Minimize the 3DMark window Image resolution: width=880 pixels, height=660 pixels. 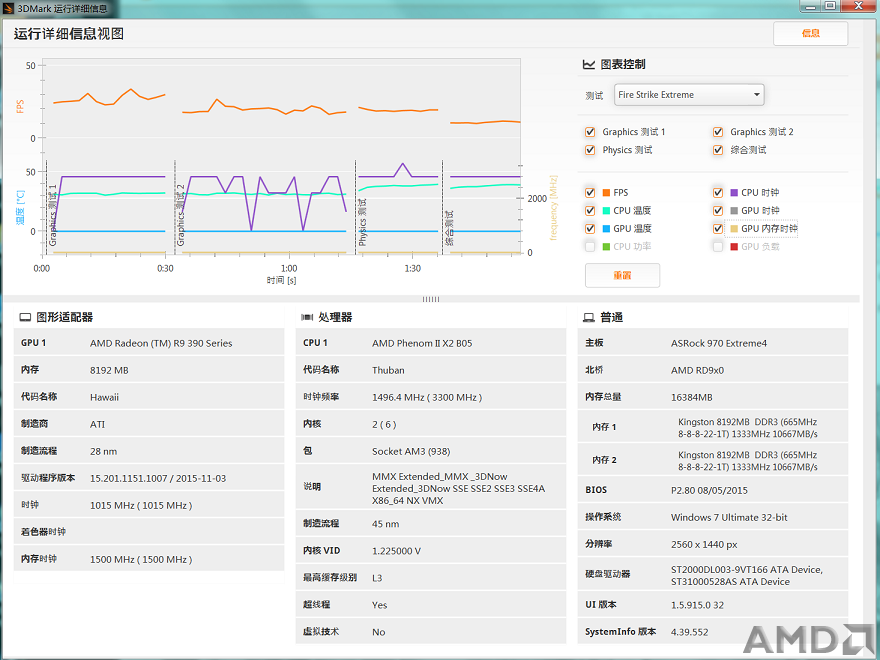(810, 7)
